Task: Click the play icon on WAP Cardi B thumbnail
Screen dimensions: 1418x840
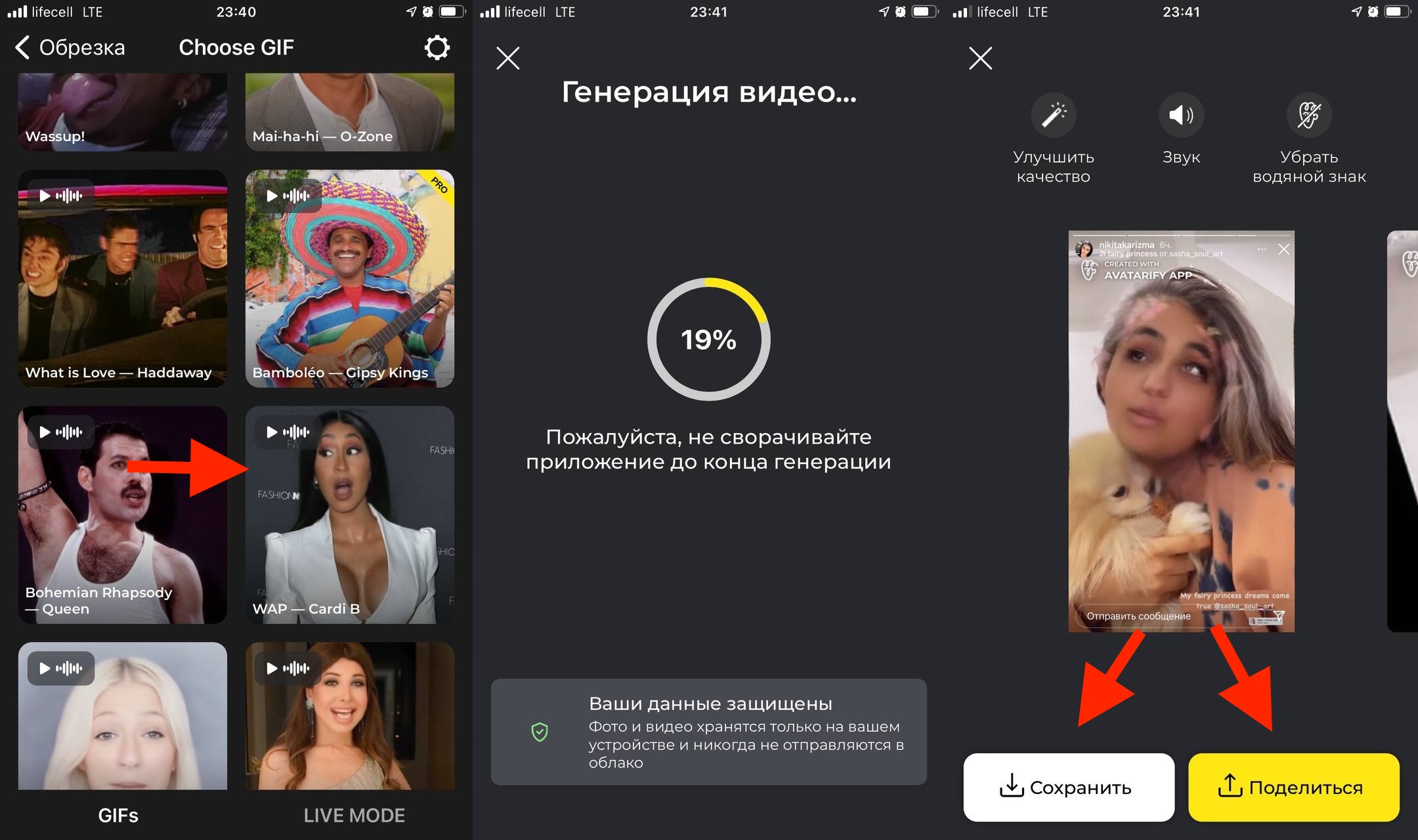Action: coord(269,432)
